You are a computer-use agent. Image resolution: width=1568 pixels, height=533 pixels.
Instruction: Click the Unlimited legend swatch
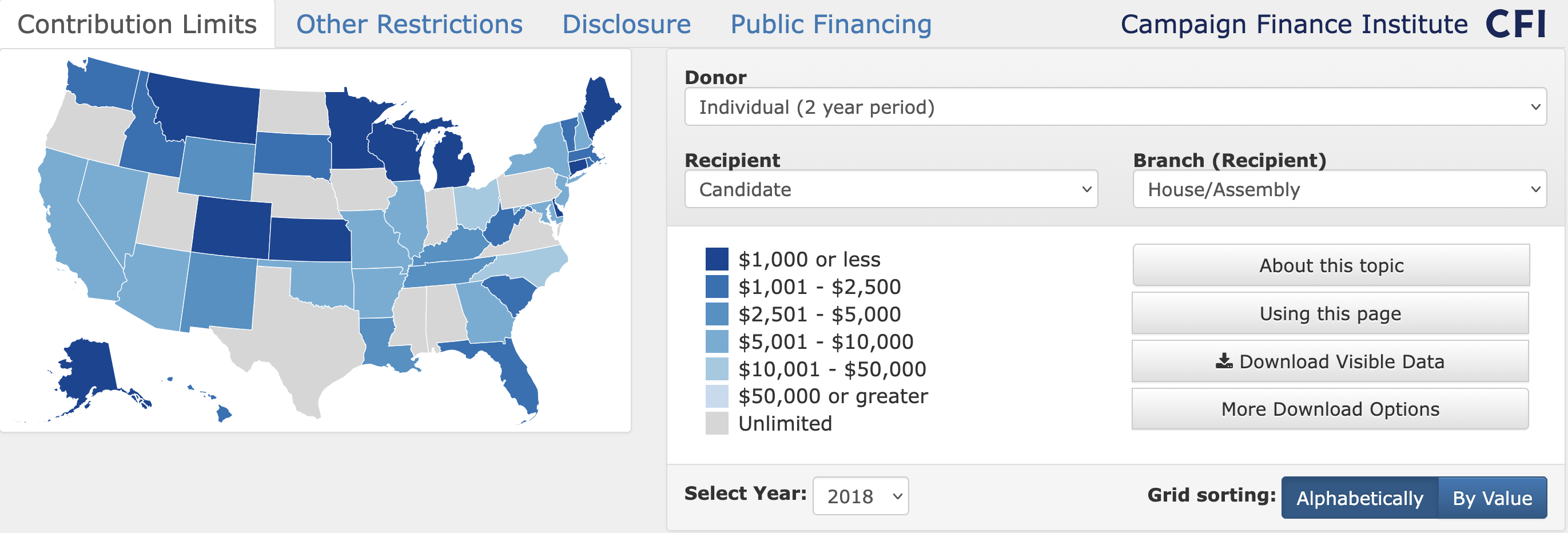point(717,422)
